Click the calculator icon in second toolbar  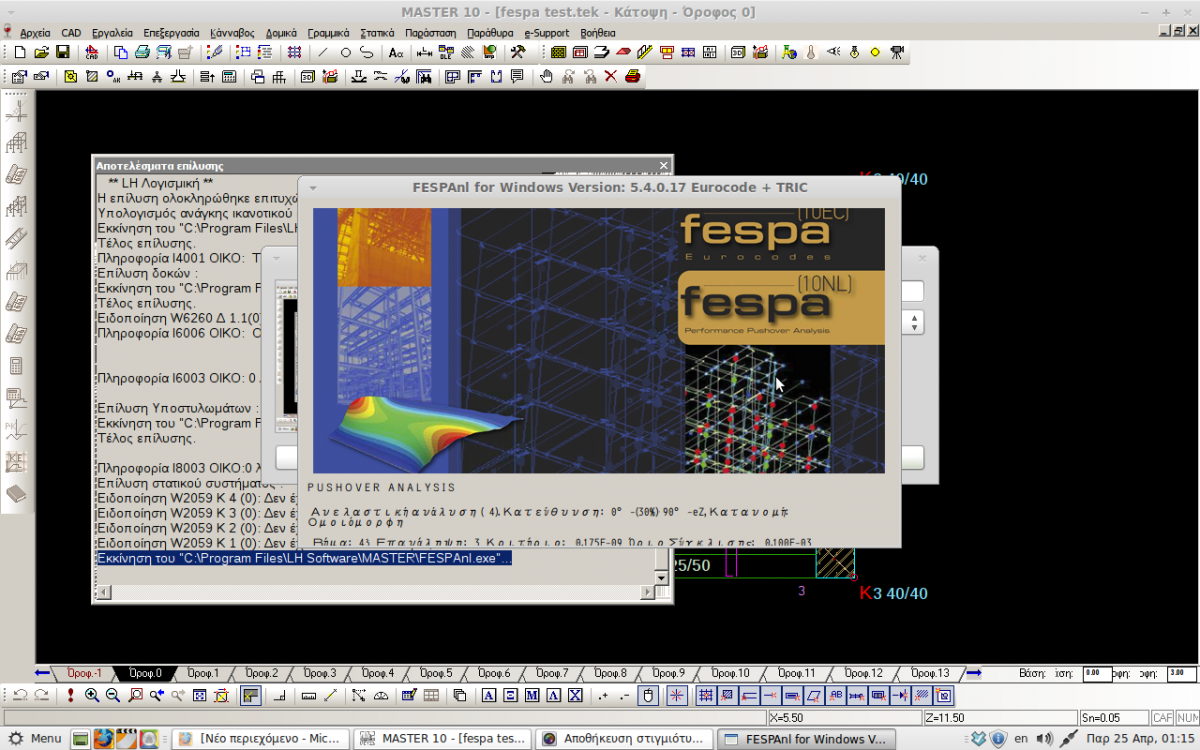[x=229, y=76]
